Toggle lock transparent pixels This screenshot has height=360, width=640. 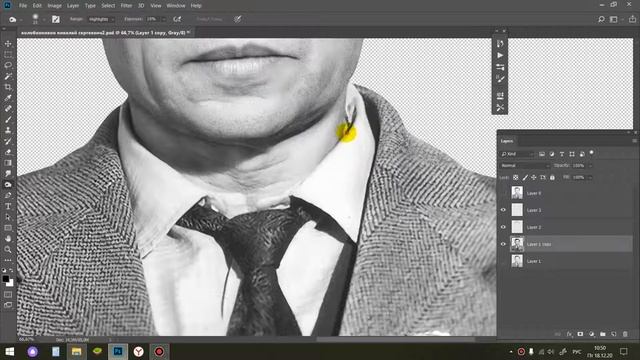coord(516,178)
